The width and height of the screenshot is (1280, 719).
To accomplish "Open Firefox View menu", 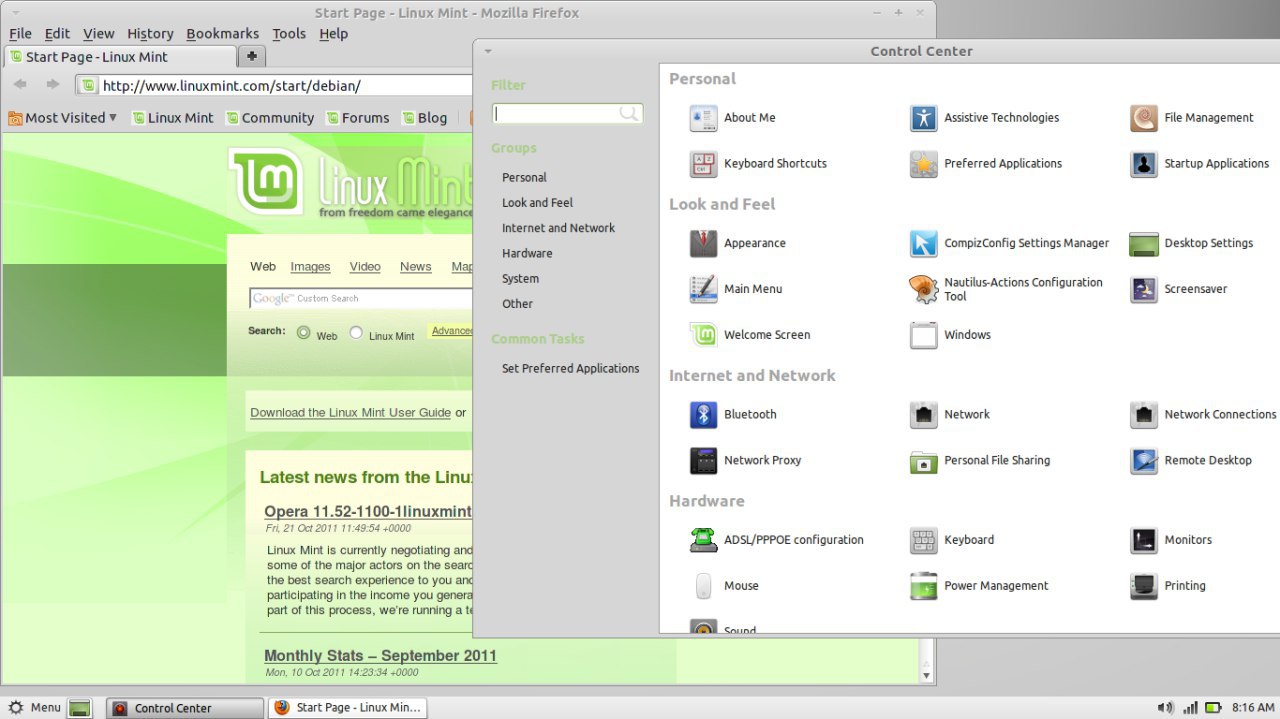I will (x=98, y=33).
